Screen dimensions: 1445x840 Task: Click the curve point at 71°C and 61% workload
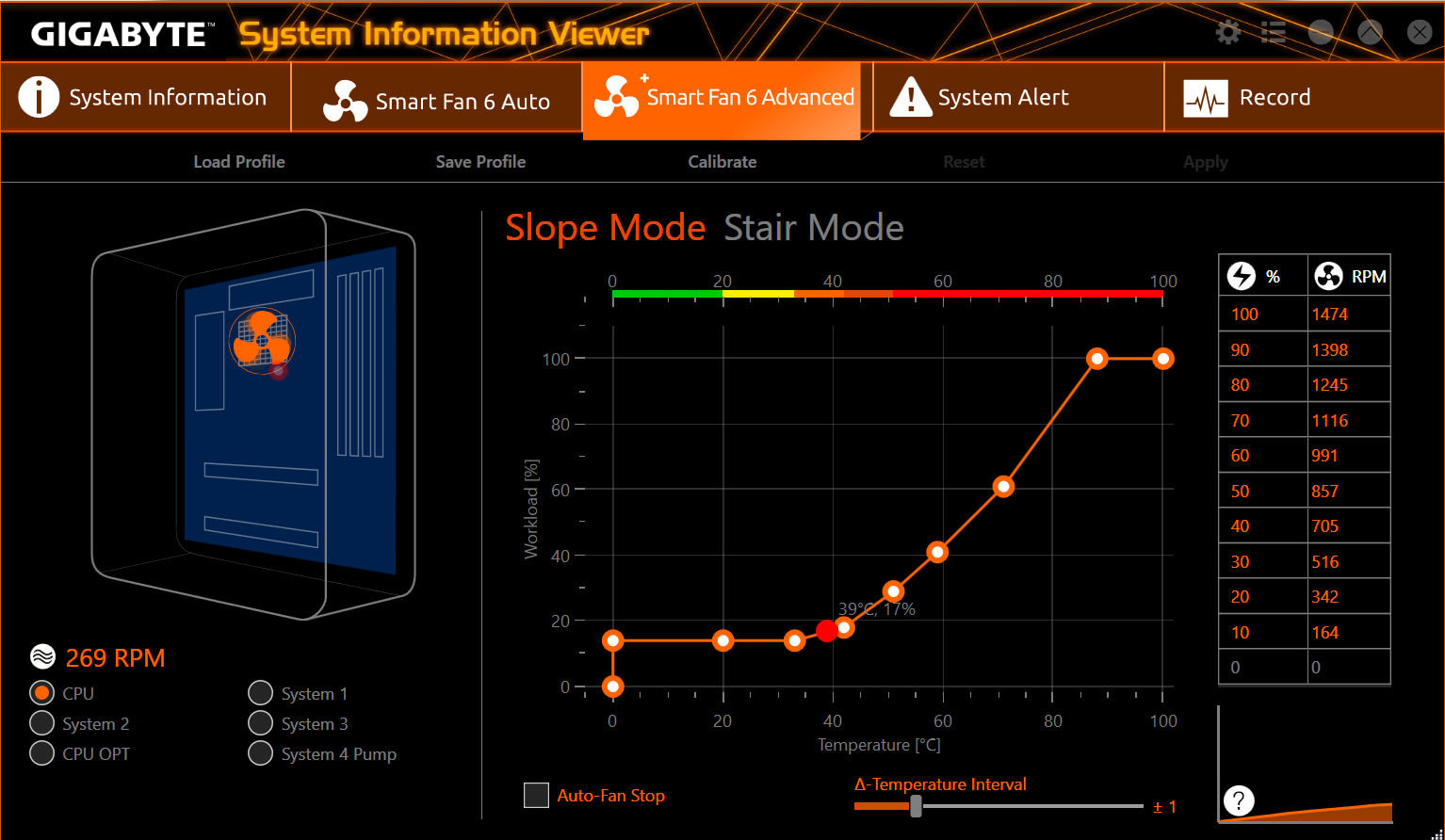pyautogui.click(x=1003, y=487)
